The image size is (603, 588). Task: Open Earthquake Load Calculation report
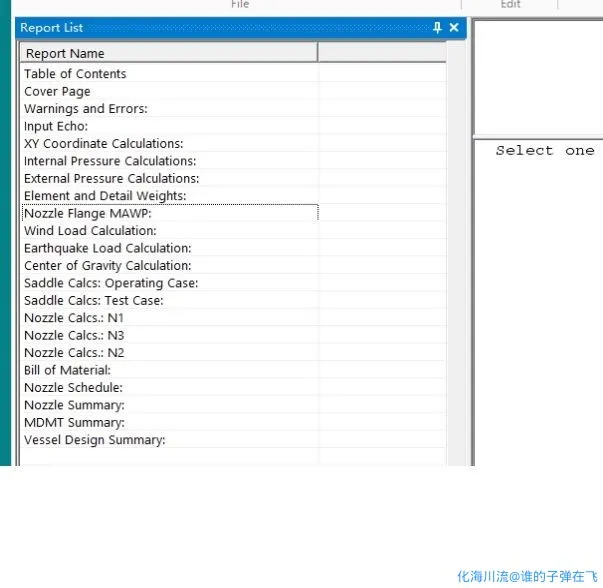click(107, 248)
